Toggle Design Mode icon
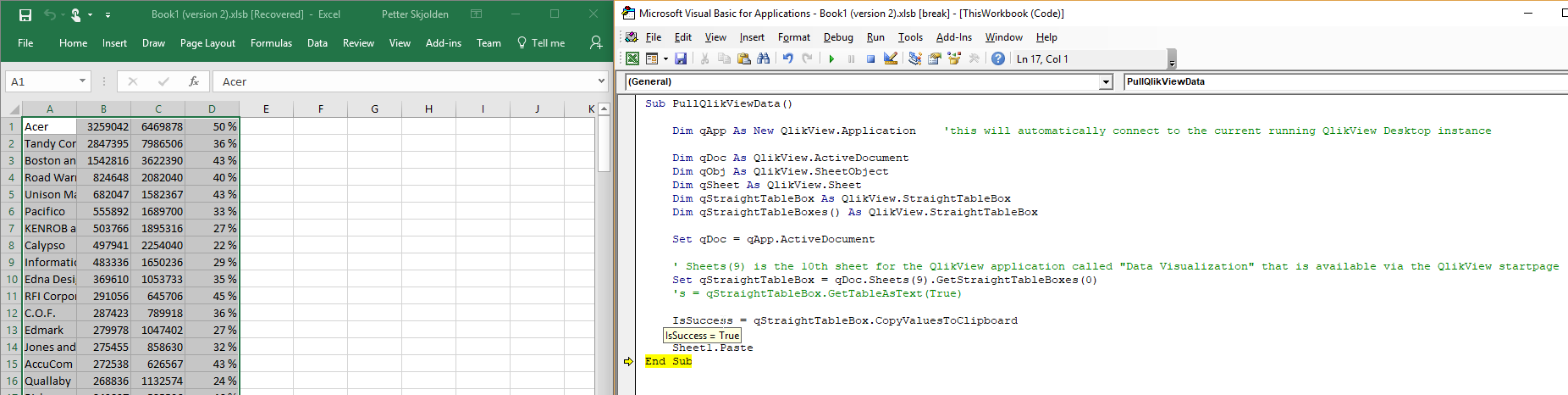1568x395 pixels. coord(891,58)
